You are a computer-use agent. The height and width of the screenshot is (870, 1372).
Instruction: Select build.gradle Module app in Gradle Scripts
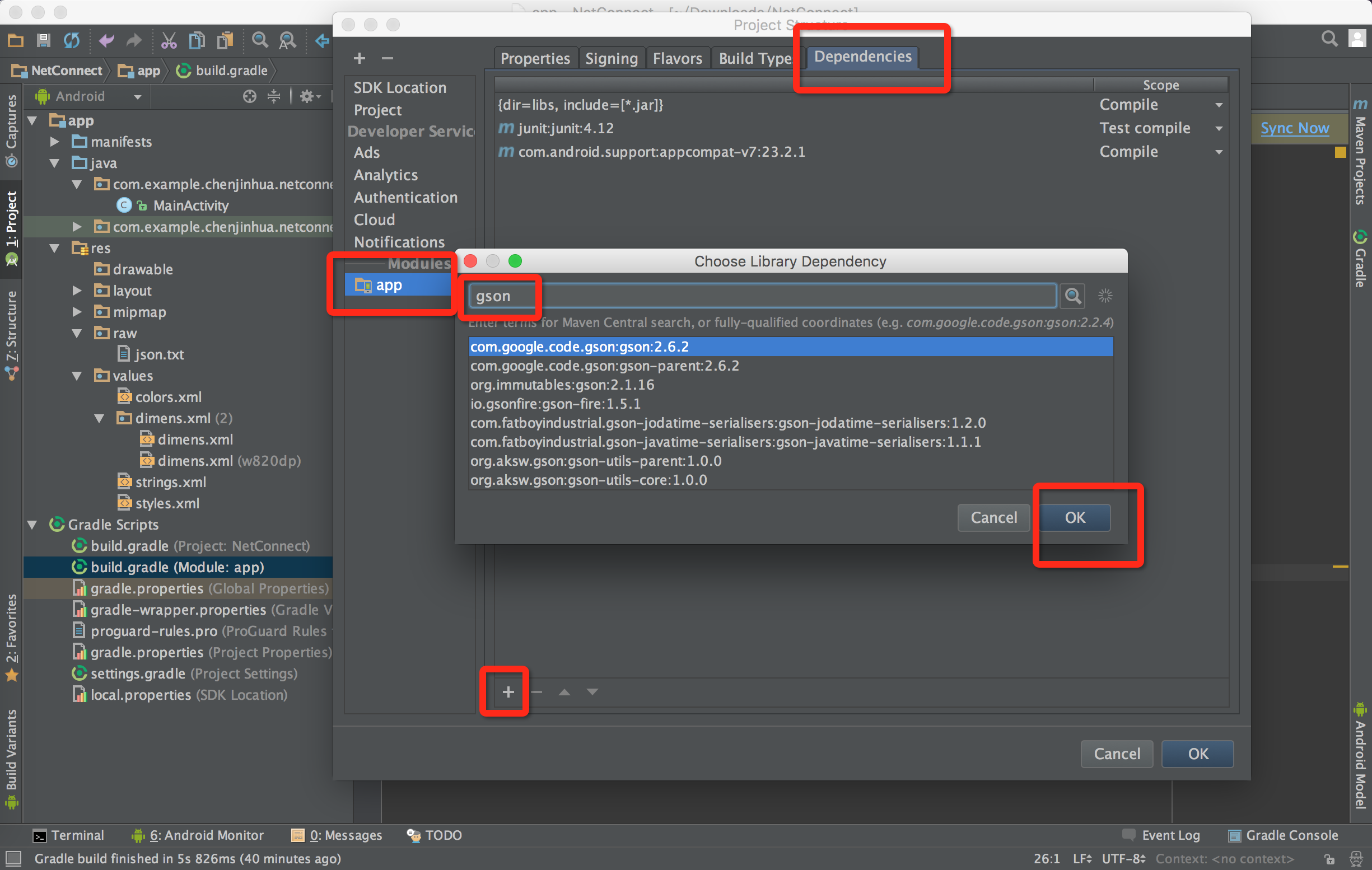pyautogui.click(x=176, y=568)
